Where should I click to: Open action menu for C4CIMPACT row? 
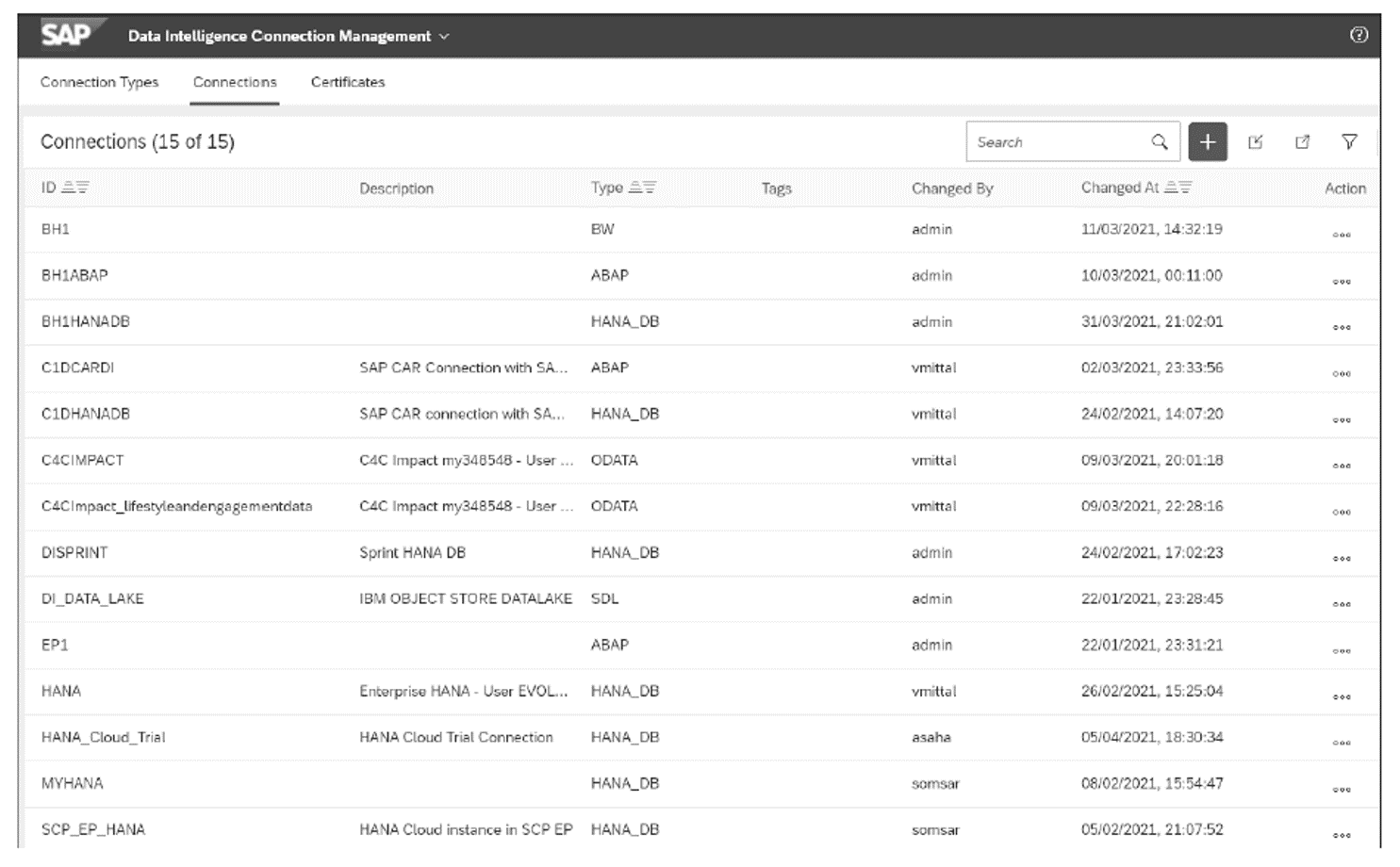point(1342,466)
